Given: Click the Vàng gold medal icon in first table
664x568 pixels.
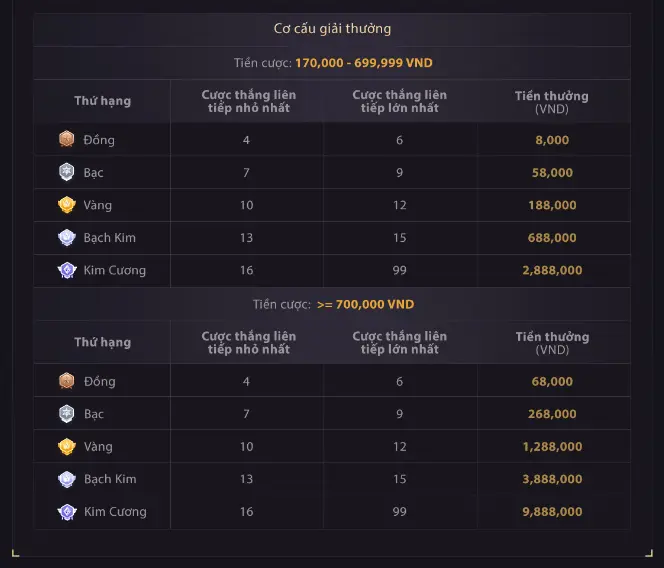Looking at the screenshot, I should pos(66,205).
